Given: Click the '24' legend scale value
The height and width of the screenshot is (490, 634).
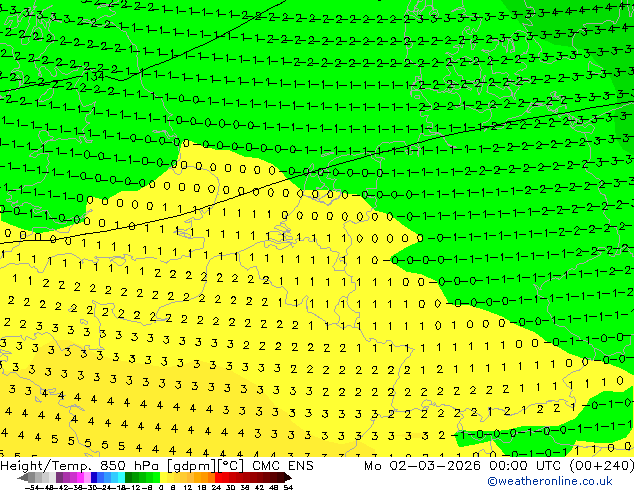Looking at the screenshot, I should tap(216, 488).
